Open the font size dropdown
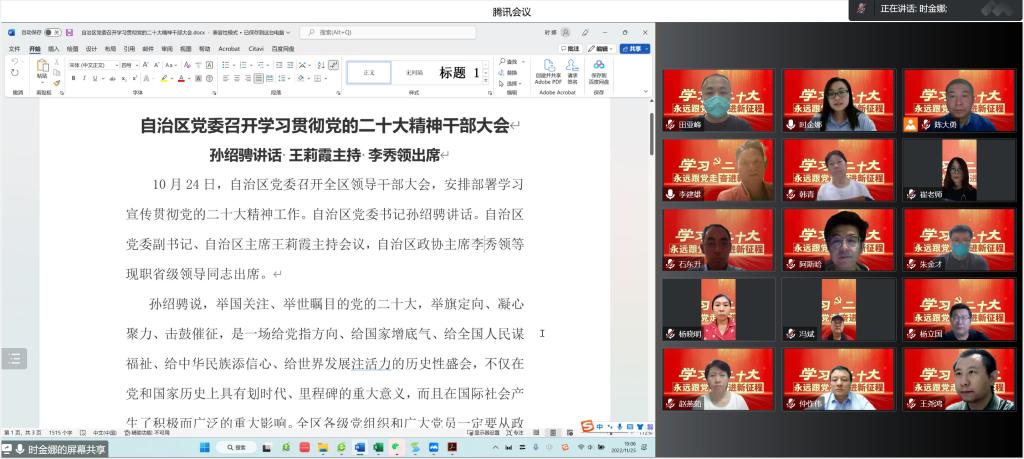This screenshot has width=1024, height=459. coord(138,65)
